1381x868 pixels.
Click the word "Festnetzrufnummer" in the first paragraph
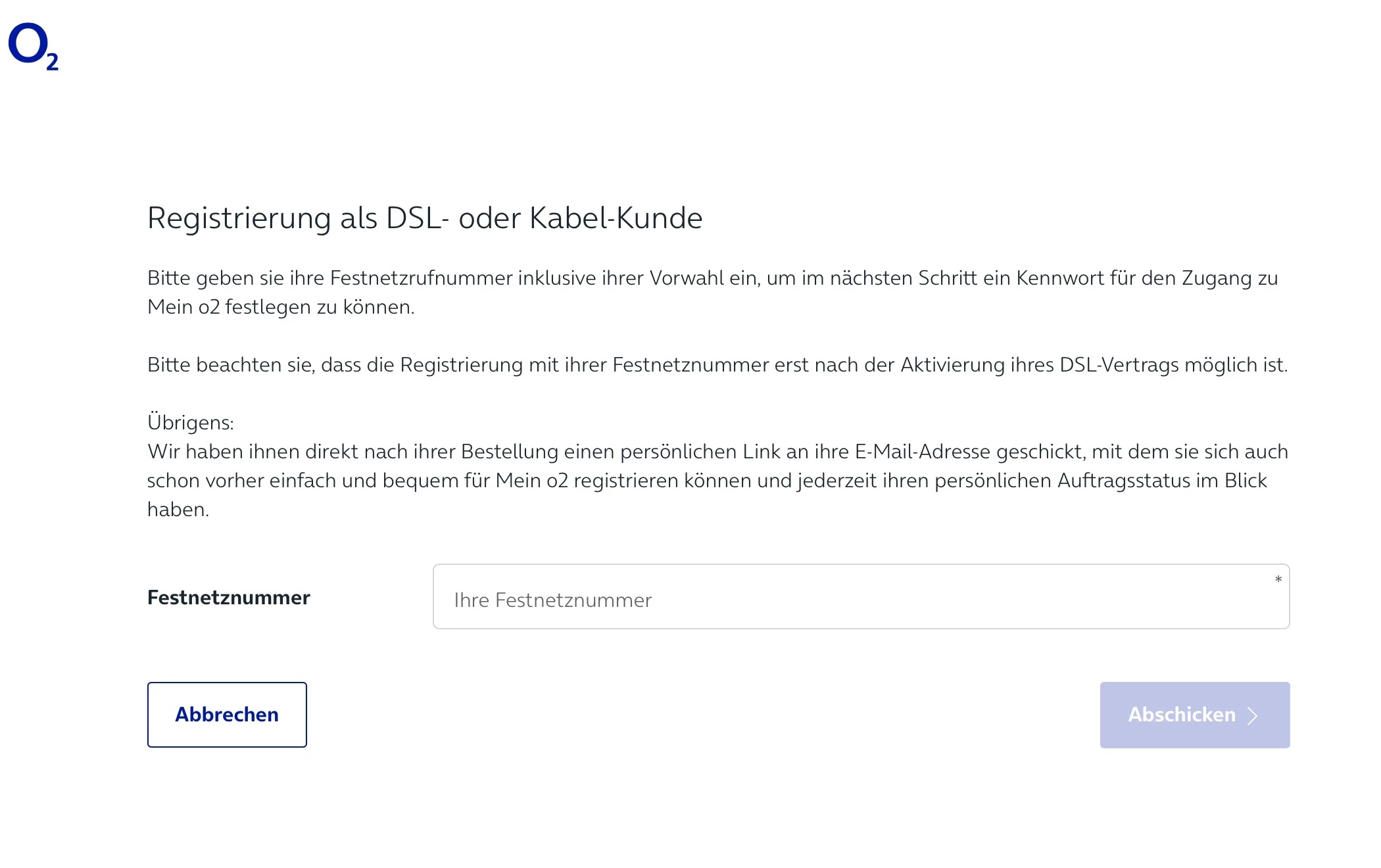coord(421,278)
